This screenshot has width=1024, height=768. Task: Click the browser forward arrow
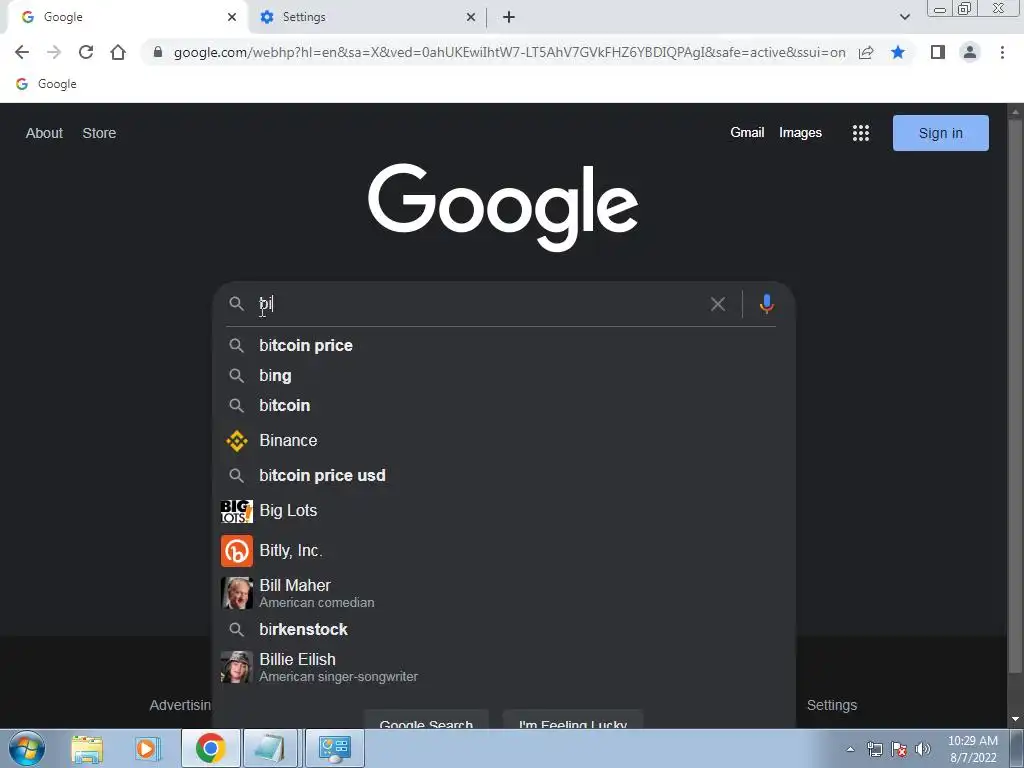pyautogui.click(x=54, y=52)
